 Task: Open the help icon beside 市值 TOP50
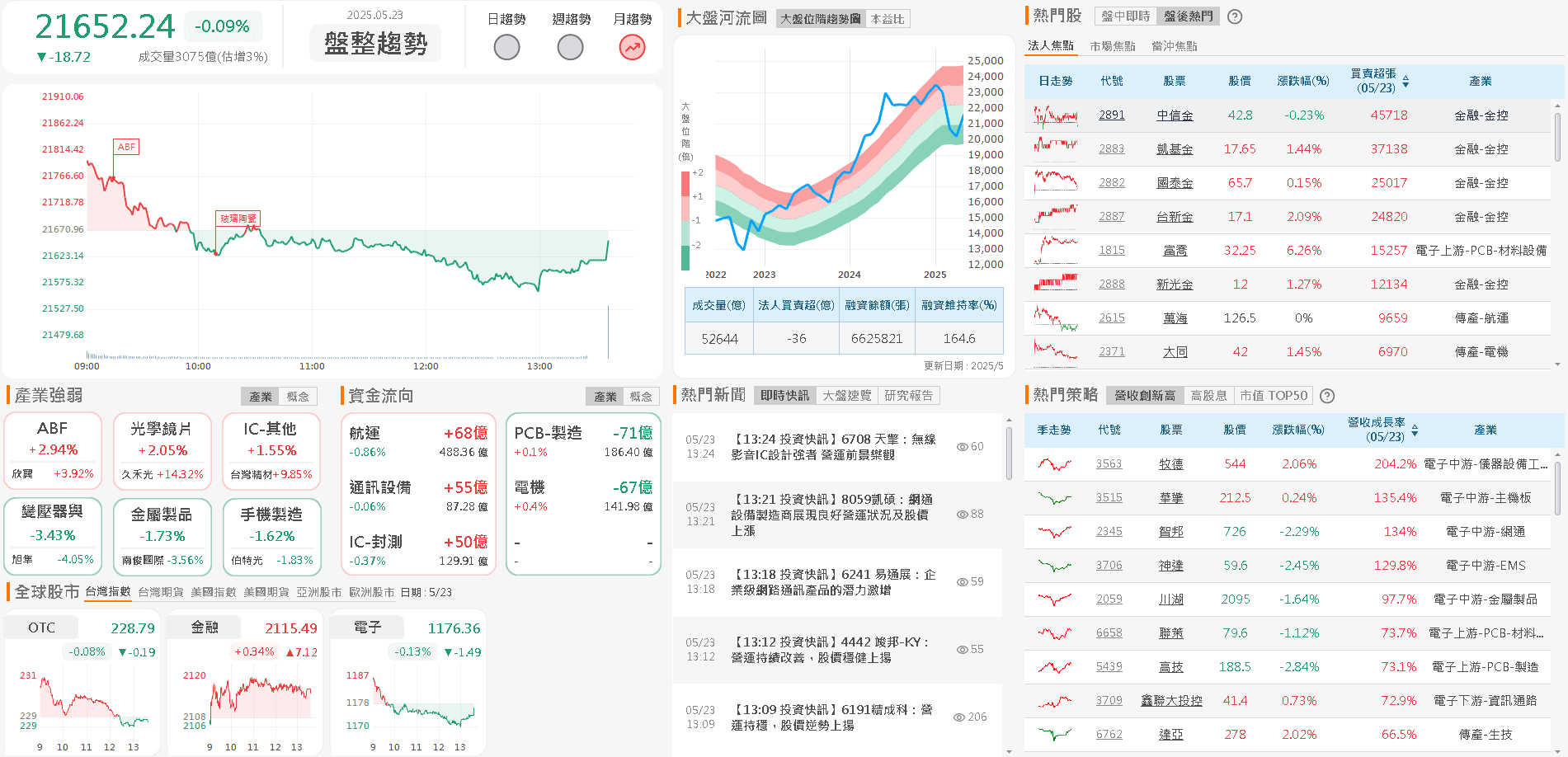pyautogui.click(x=1327, y=396)
